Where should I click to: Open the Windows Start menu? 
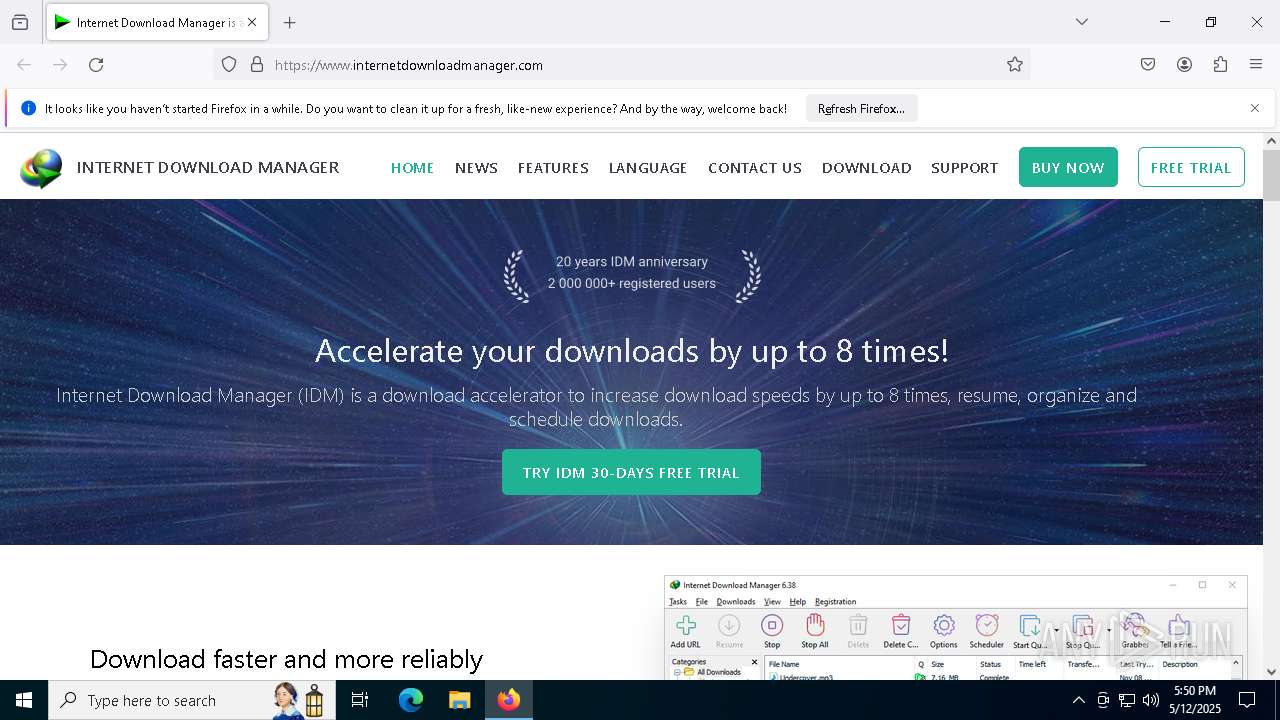pyautogui.click(x=24, y=700)
